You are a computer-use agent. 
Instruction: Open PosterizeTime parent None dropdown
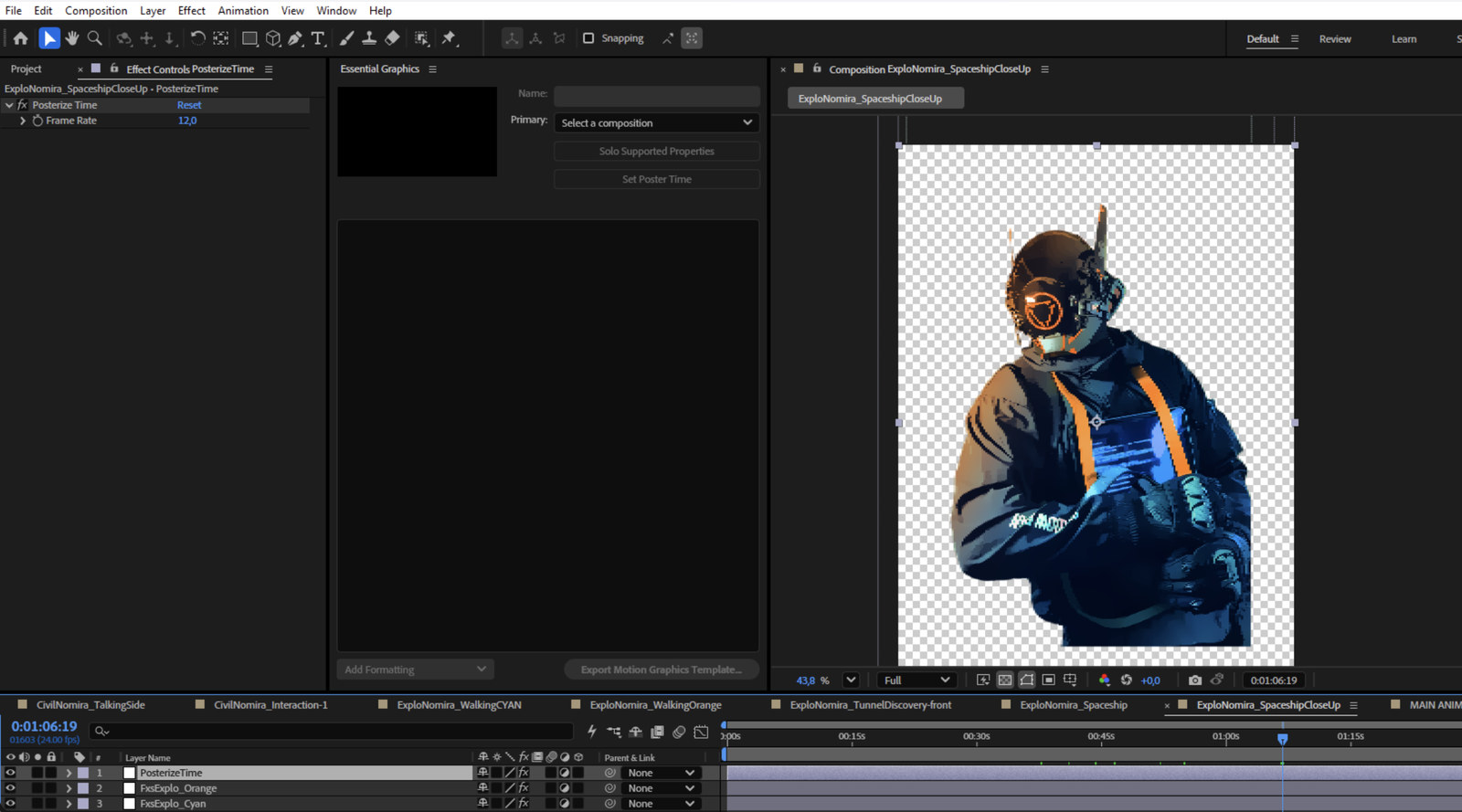pos(661,773)
